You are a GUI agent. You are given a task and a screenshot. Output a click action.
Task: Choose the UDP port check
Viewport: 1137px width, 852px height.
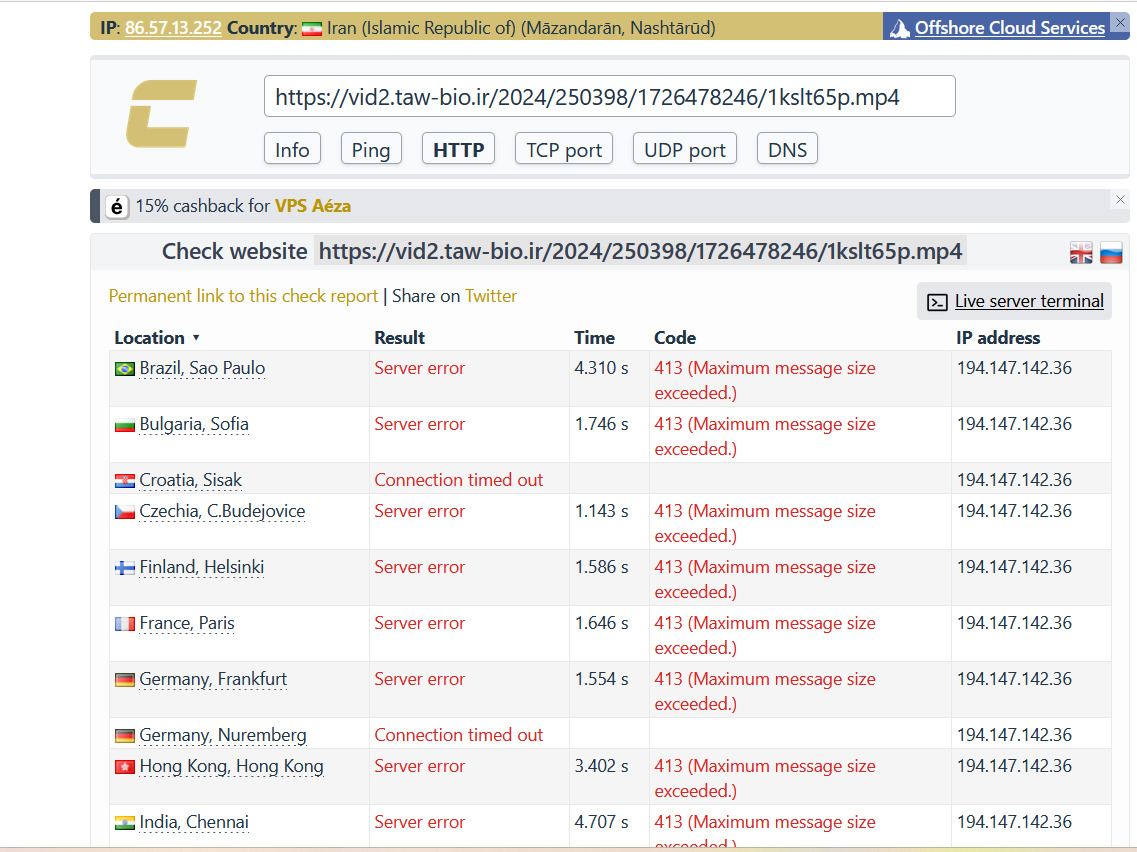click(x=684, y=150)
